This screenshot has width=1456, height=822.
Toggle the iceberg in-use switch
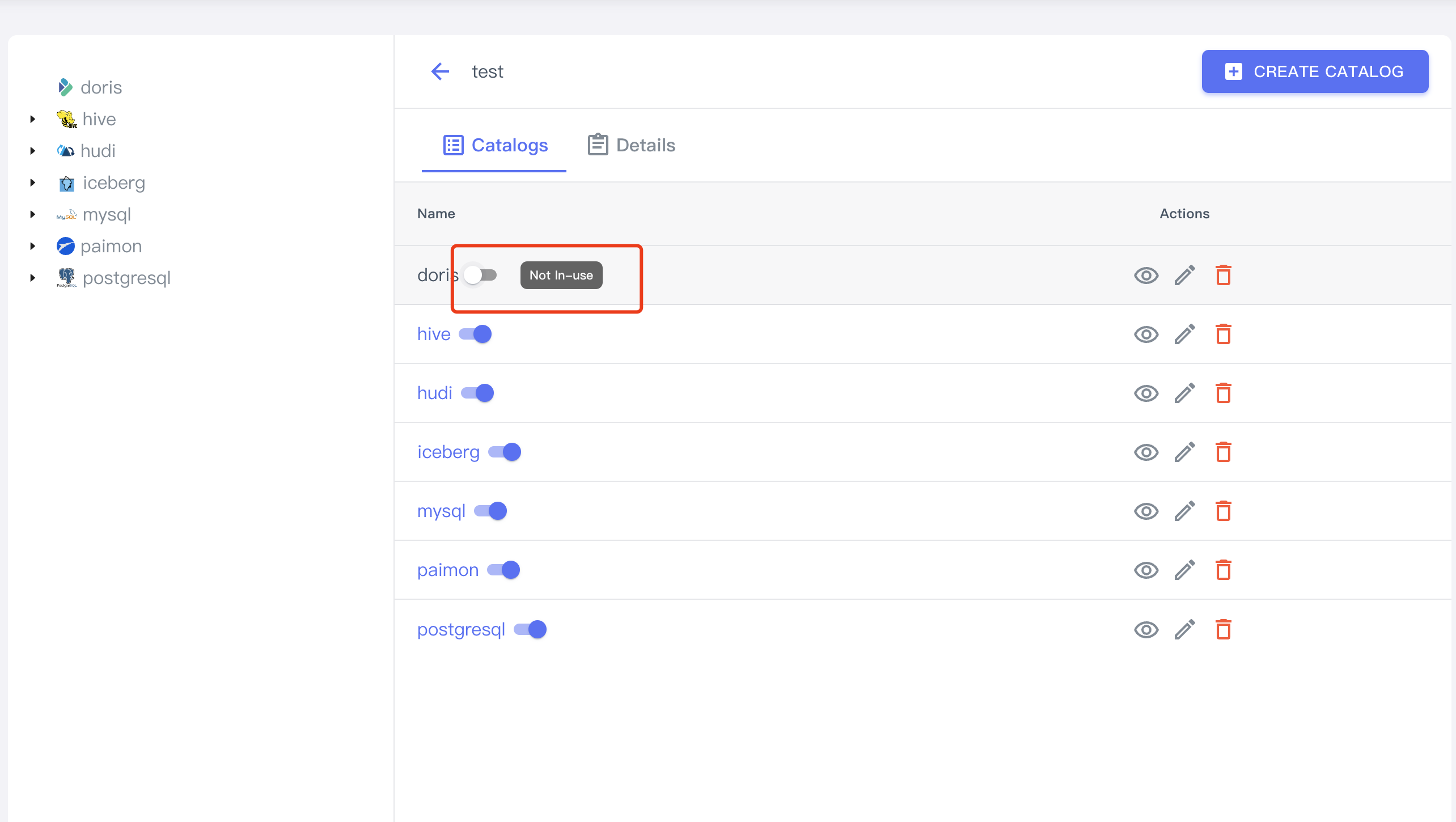pyautogui.click(x=505, y=452)
